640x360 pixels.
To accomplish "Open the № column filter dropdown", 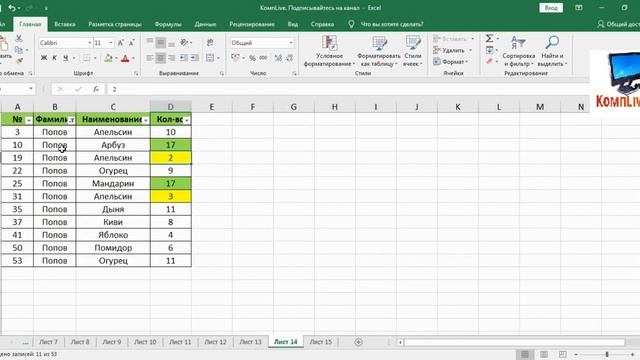I will 29,120.
